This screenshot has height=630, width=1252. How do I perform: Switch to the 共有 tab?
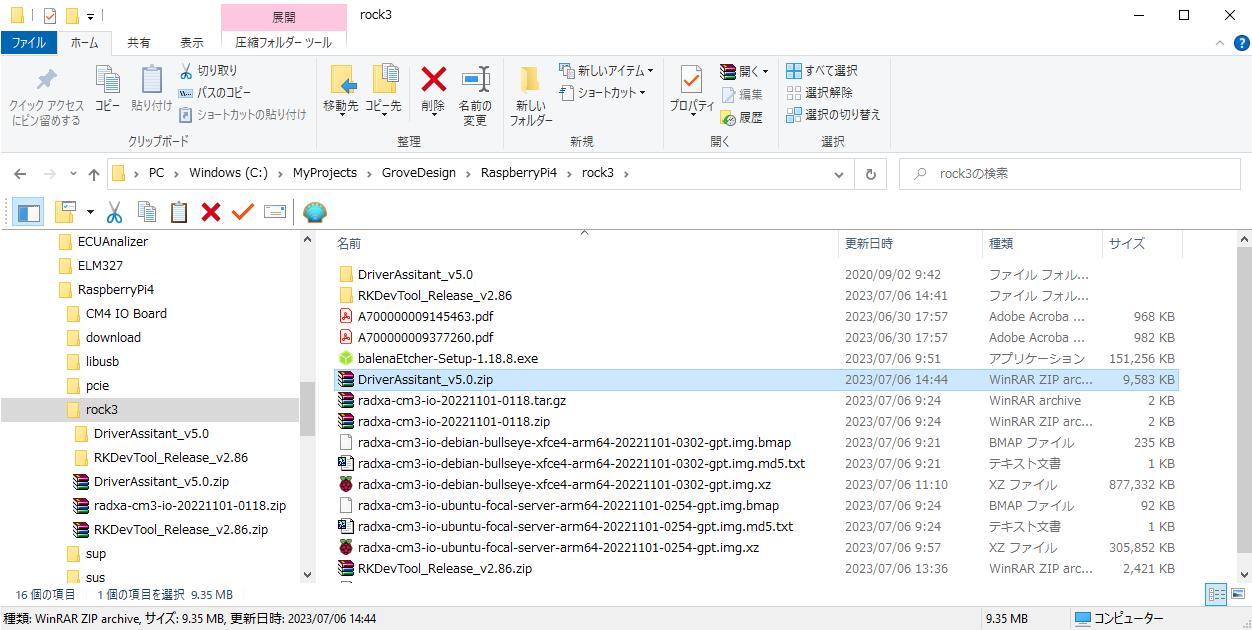pos(139,43)
